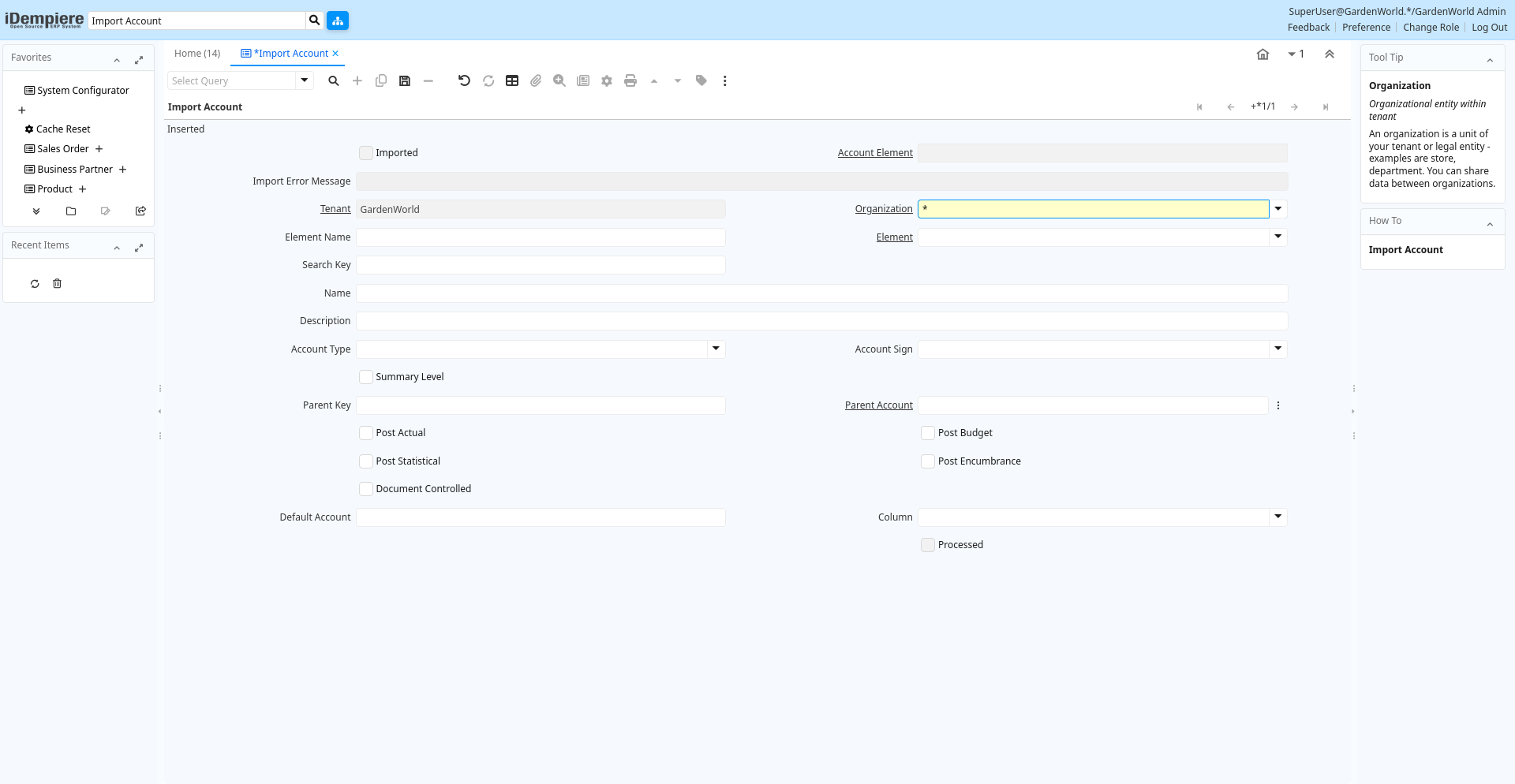Open the Preference link
The width and height of the screenshot is (1515, 784).
tap(1366, 28)
